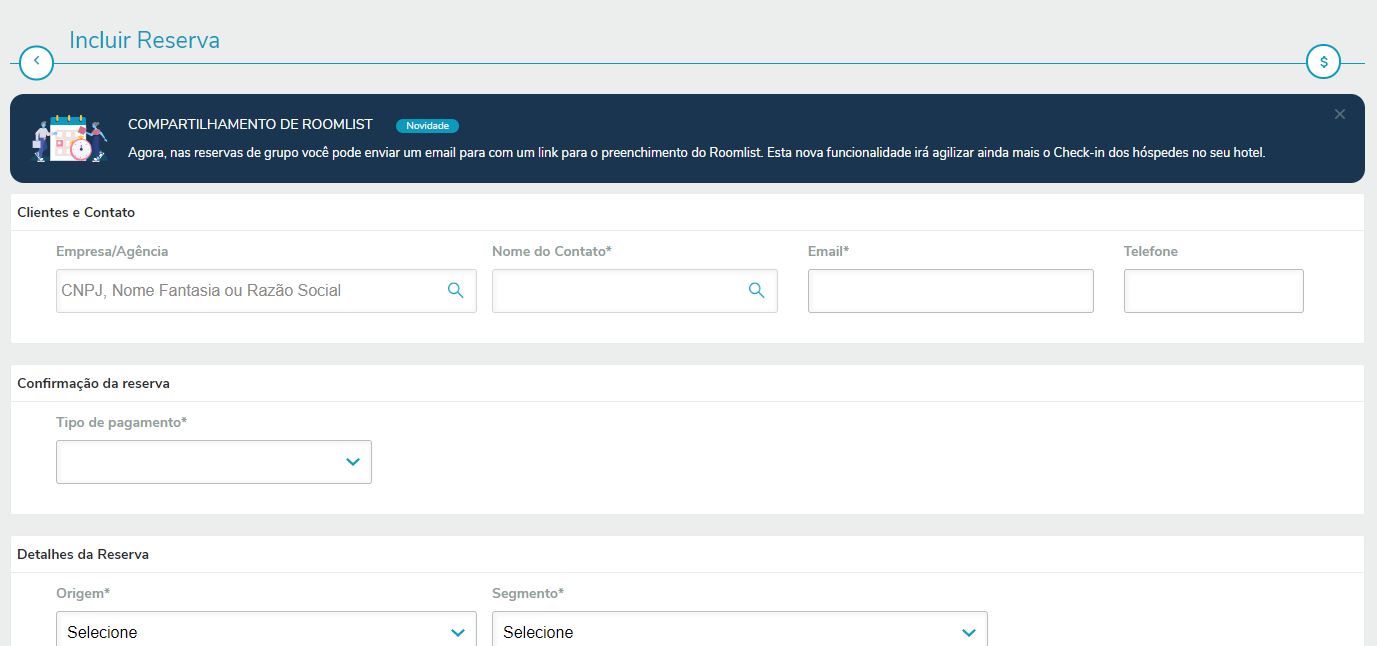Expand the Origem Selecione dropdown
This screenshot has height=646, width=1377.
coord(266,630)
